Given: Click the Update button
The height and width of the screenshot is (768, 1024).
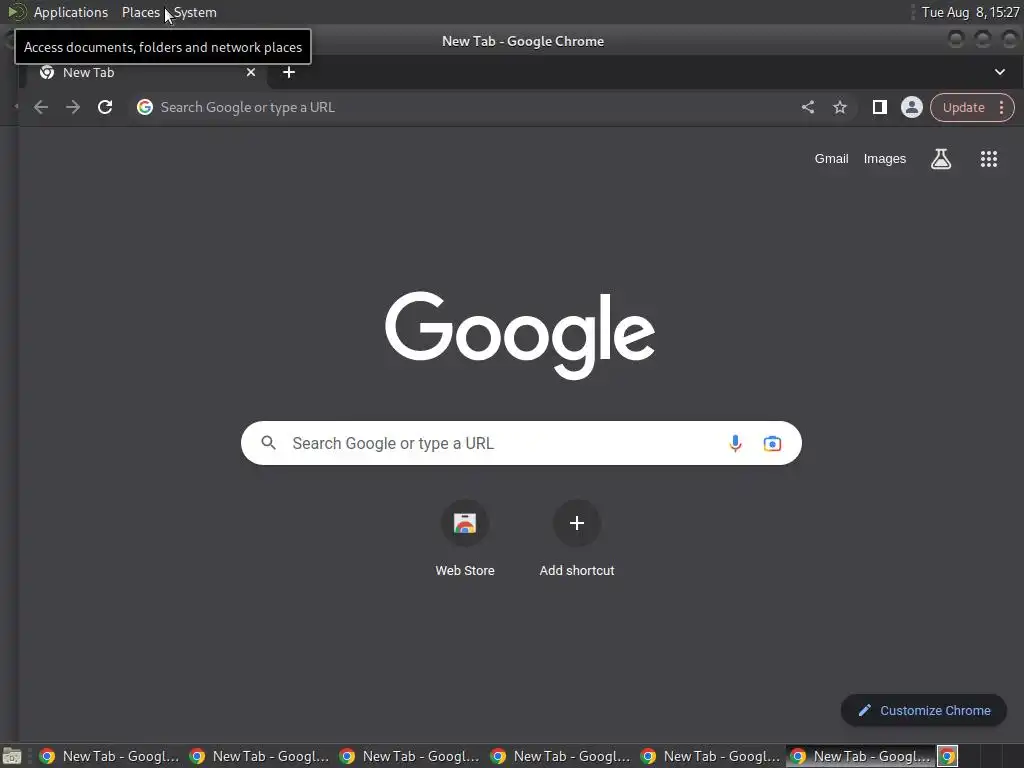Looking at the screenshot, I should (963, 108).
